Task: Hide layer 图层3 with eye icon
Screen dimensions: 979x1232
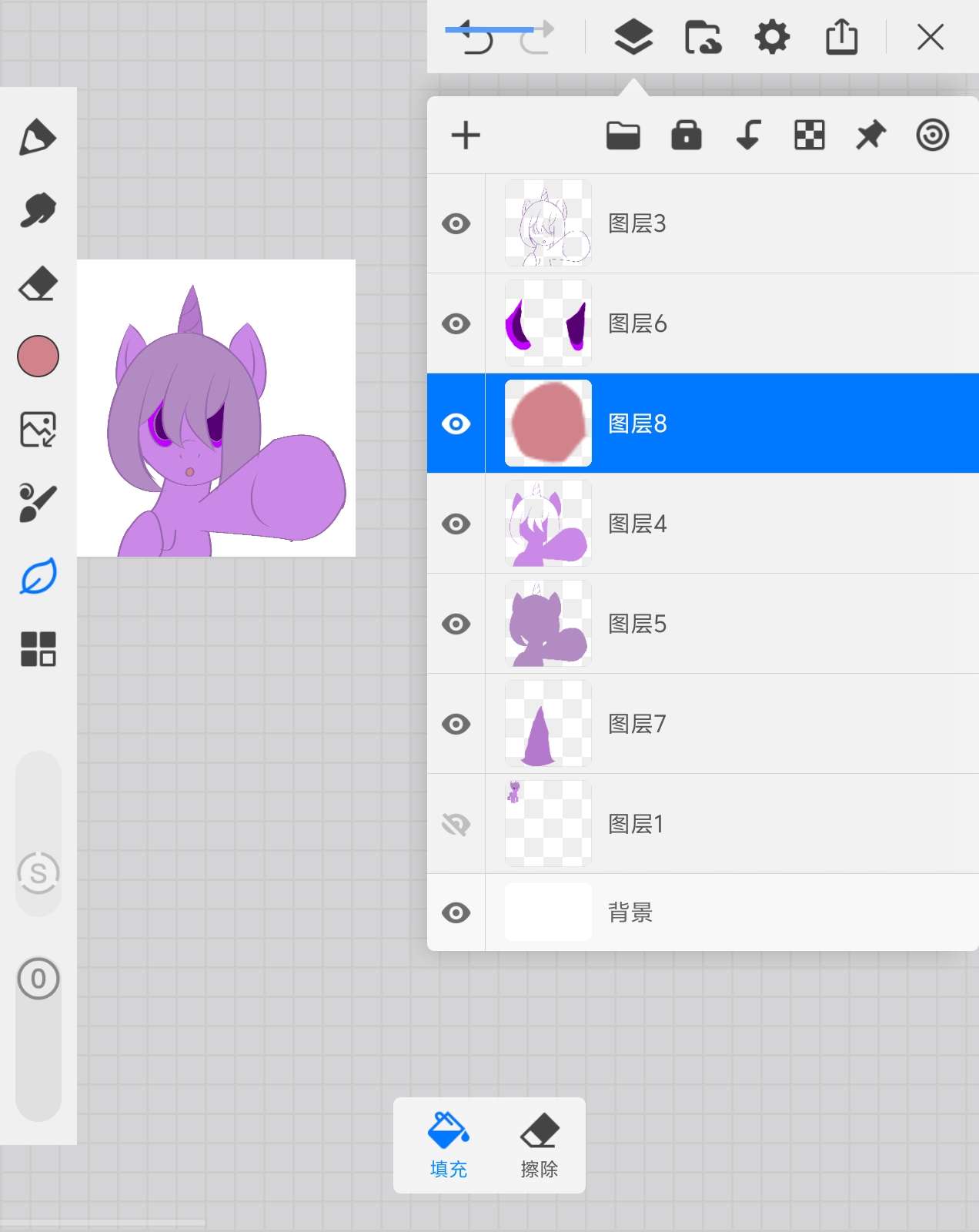Action: click(x=456, y=223)
